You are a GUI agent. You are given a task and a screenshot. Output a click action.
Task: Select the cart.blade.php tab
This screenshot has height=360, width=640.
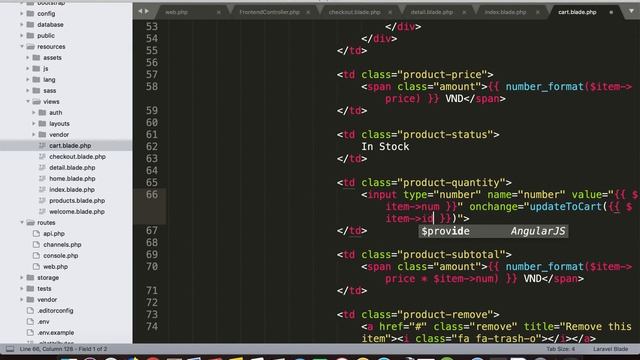coord(577,12)
